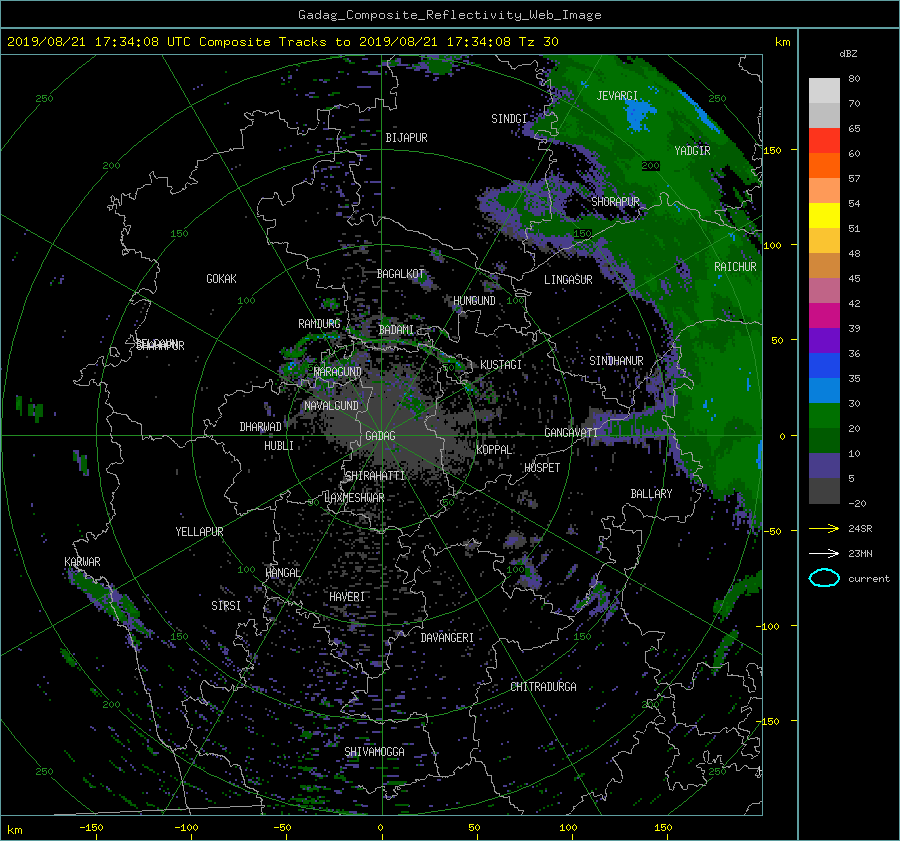Image resolution: width=900 pixels, height=841 pixels.
Task: Click the white 23MN arrow legend icon
Action: pos(824,553)
